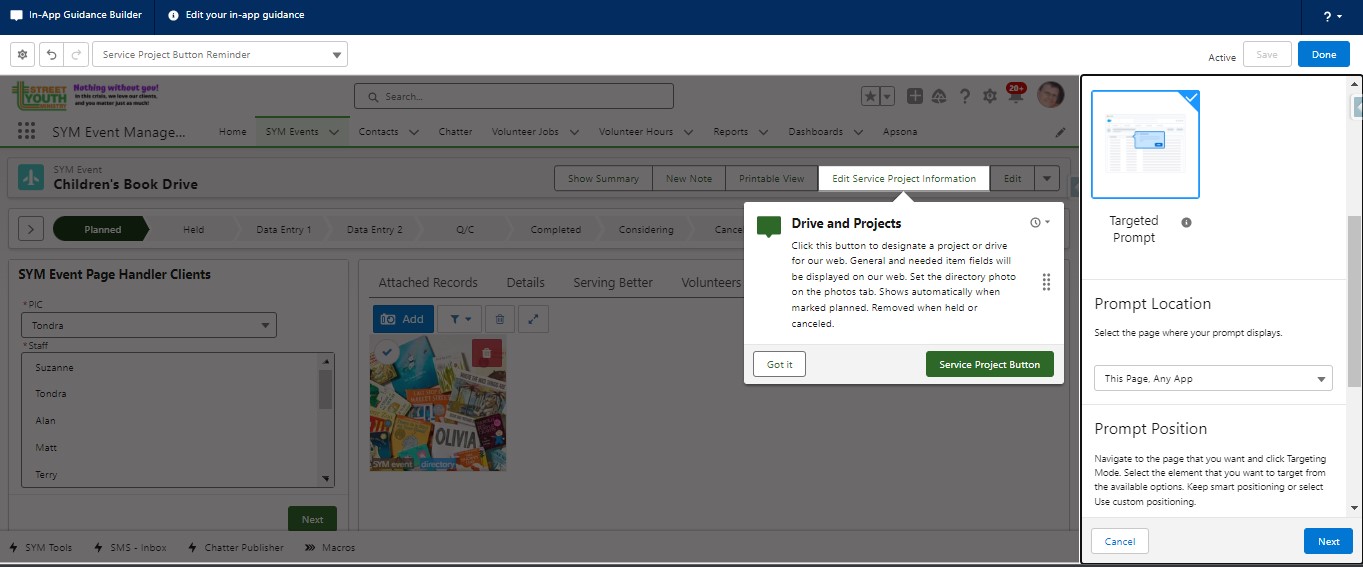
Task: Open the Trailhead guidance center icon
Action: point(939,96)
